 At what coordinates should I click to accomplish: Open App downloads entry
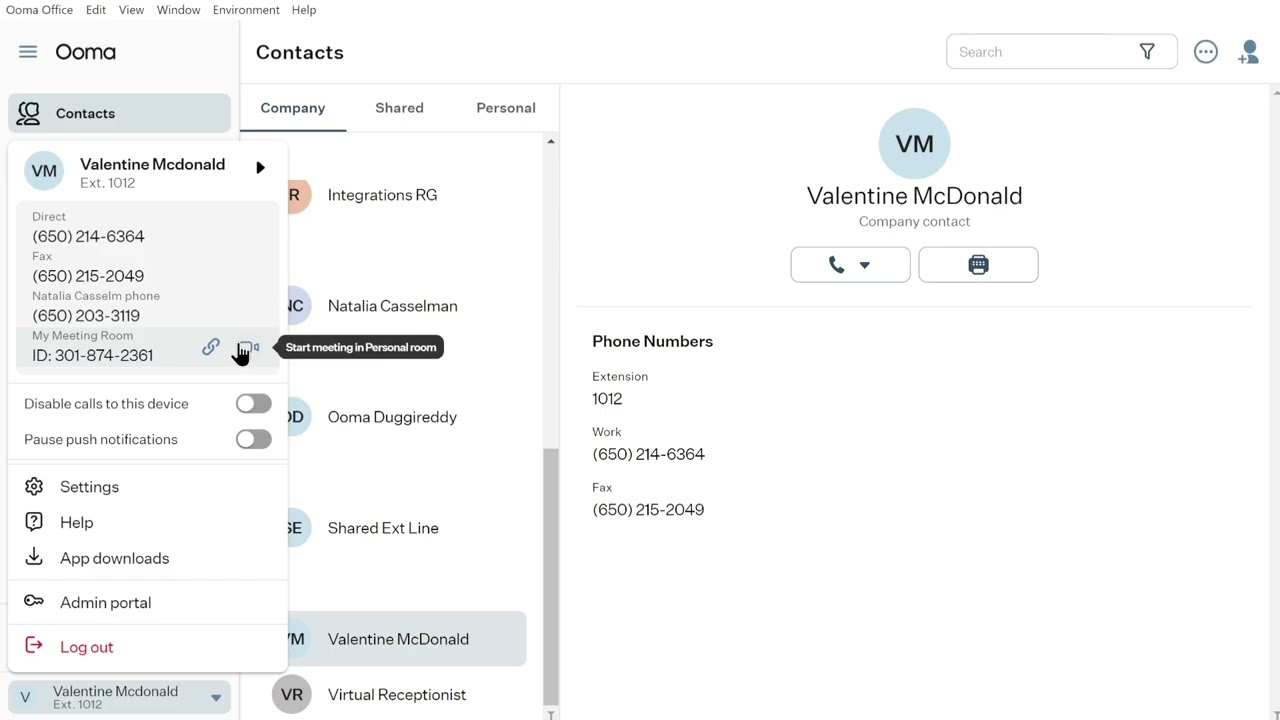pyautogui.click(x=114, y=558)
